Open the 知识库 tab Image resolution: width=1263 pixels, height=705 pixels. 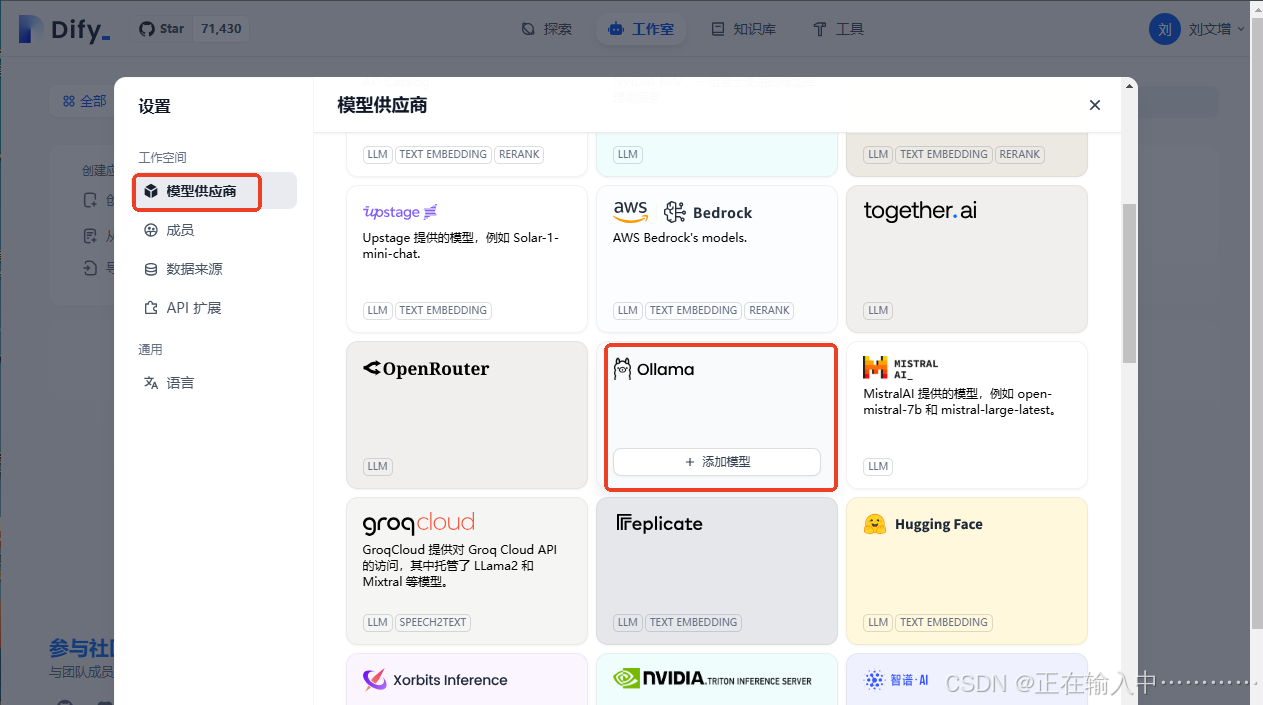pos(743,29)
